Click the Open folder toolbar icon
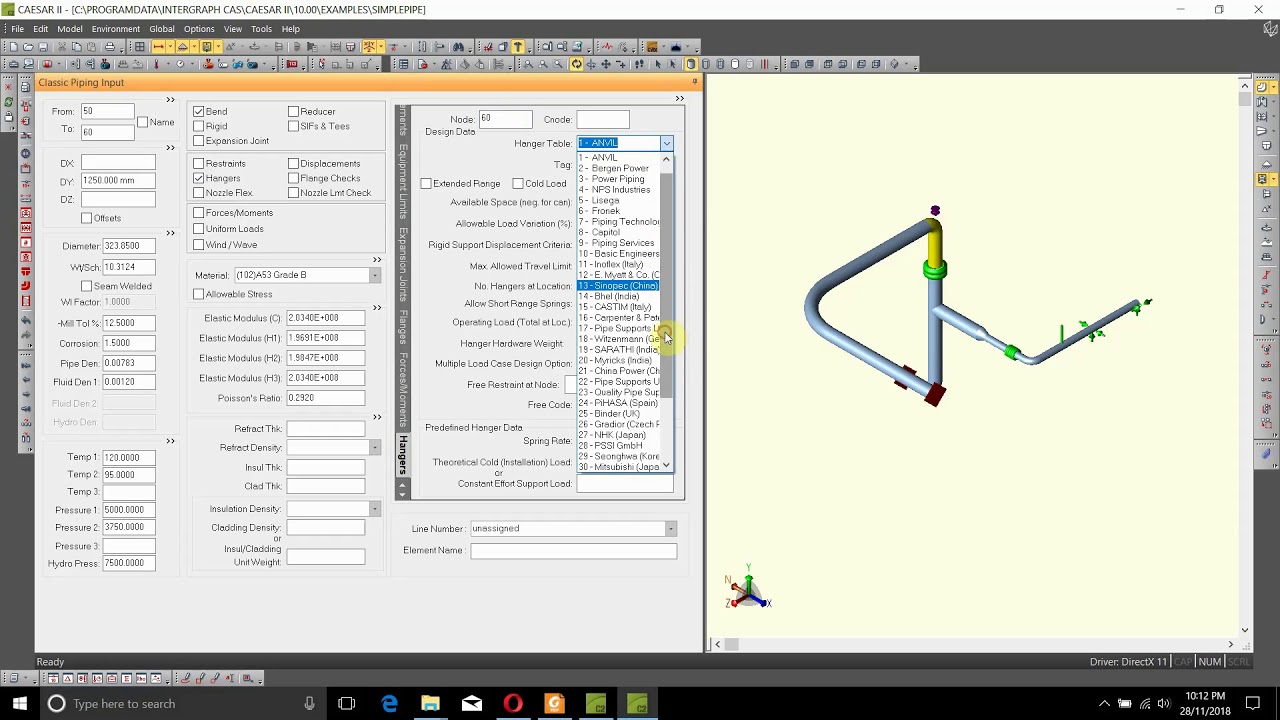The height and width of the screenshot is (720, 1280). pyautogui.click(x=28, y=47)
